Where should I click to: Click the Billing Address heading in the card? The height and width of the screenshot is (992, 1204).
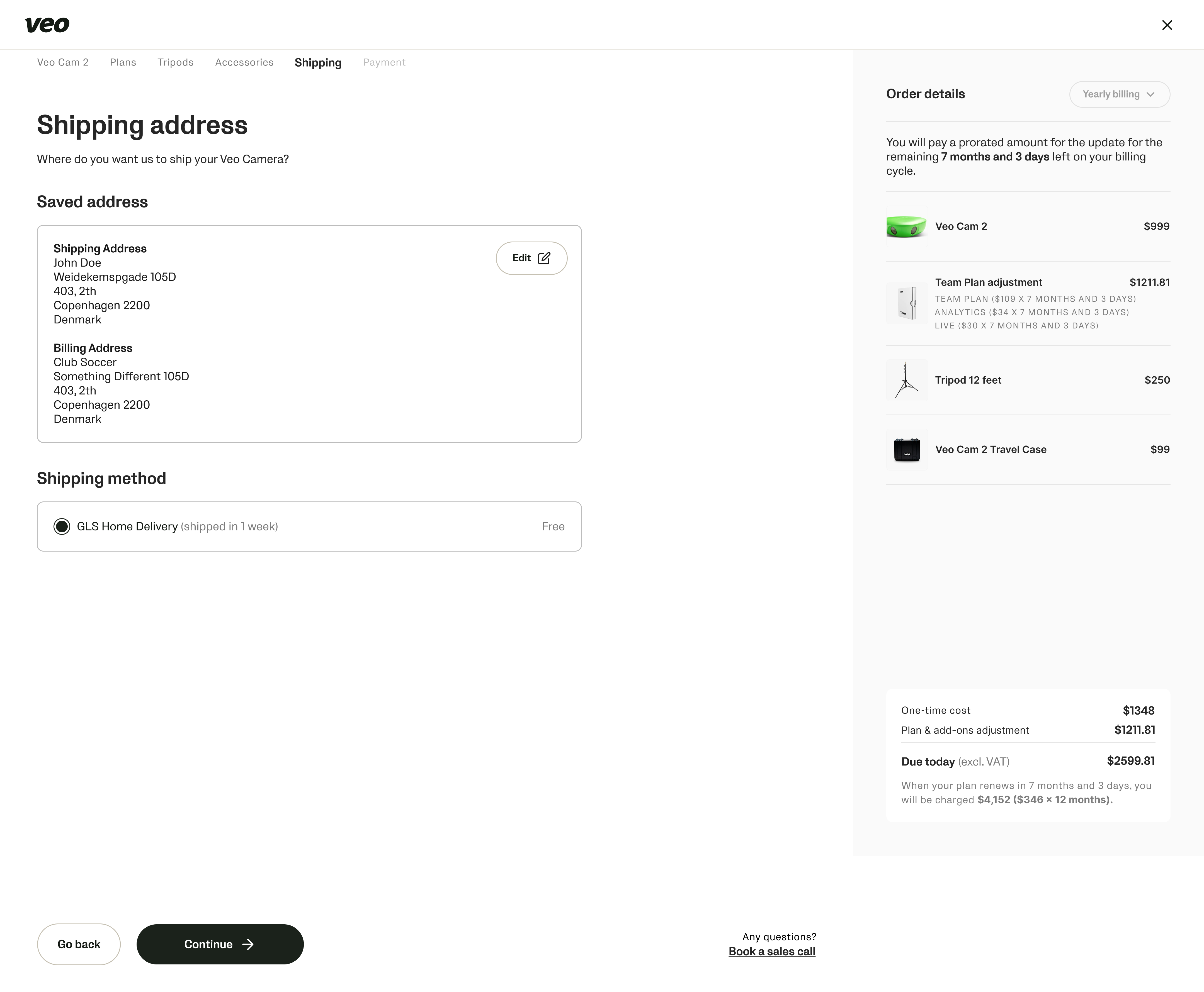(x=93, y=348)
